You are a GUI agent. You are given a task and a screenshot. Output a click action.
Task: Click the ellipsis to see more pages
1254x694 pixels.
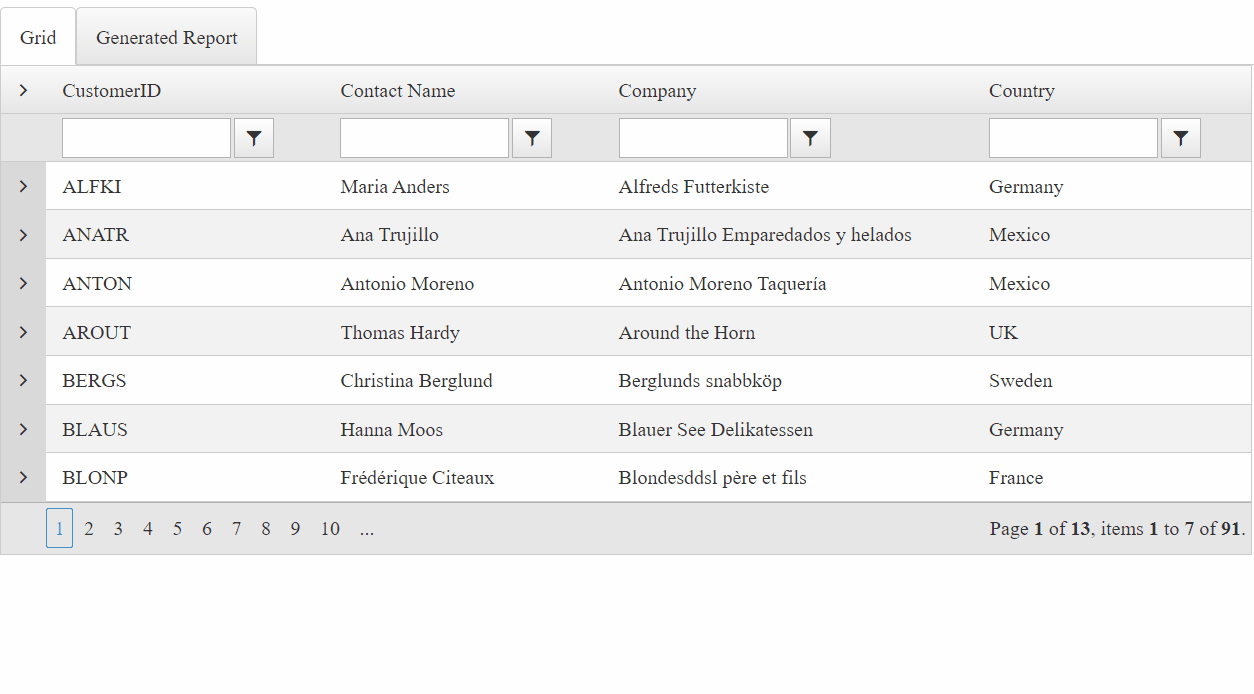pyautogui.click(x=366, y=528)
